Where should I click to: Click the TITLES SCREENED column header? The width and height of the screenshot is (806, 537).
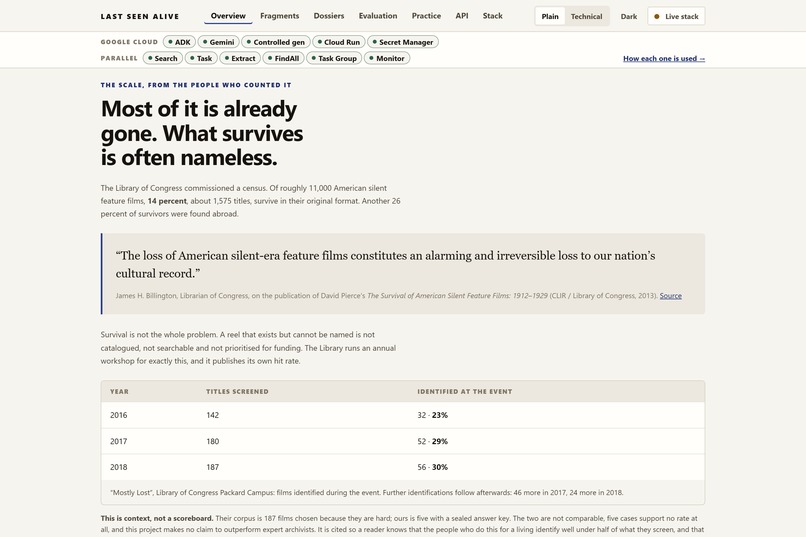click(237, 392)
